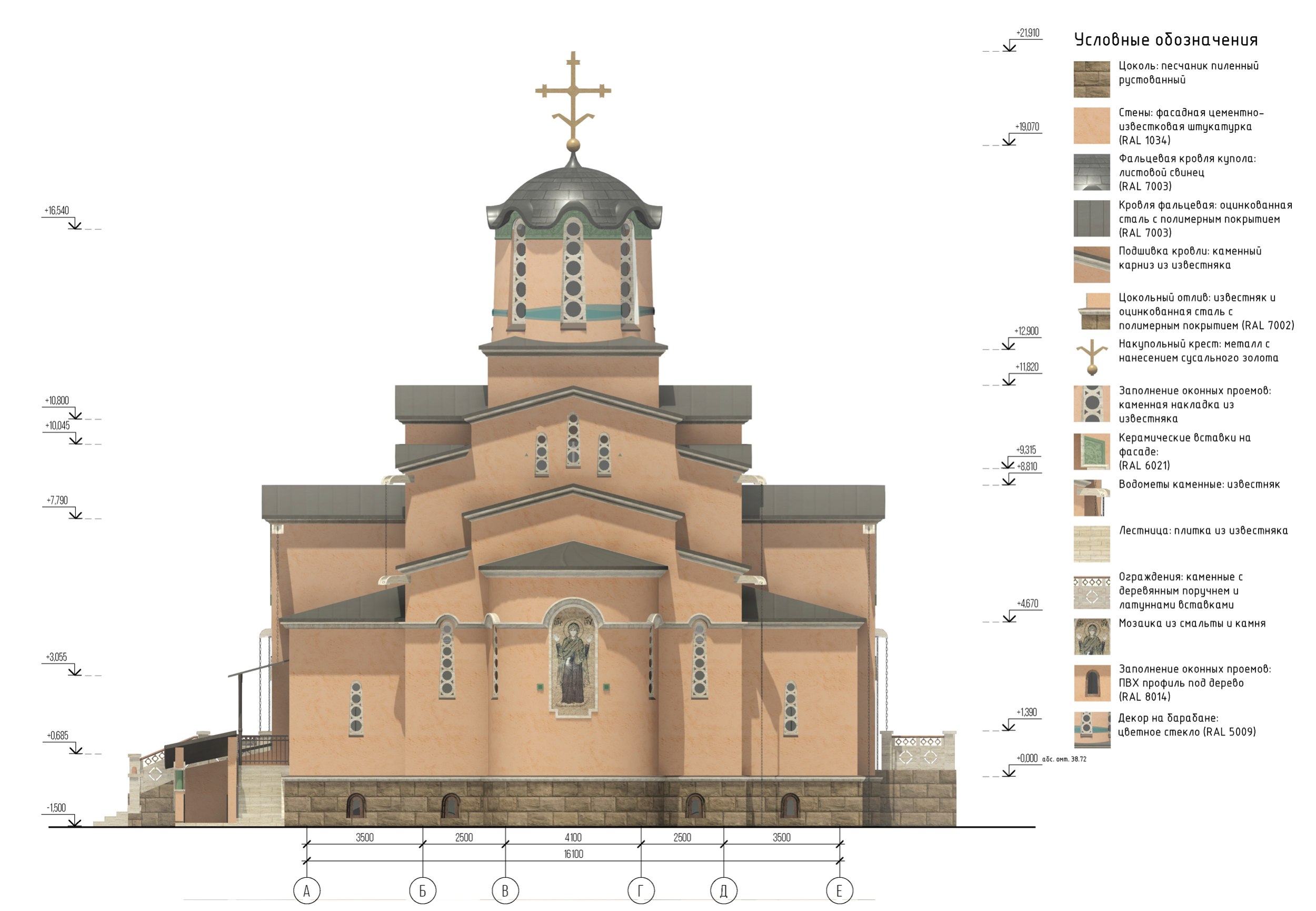
Task: Click axis marker circle Д
Action: point(724,891)
